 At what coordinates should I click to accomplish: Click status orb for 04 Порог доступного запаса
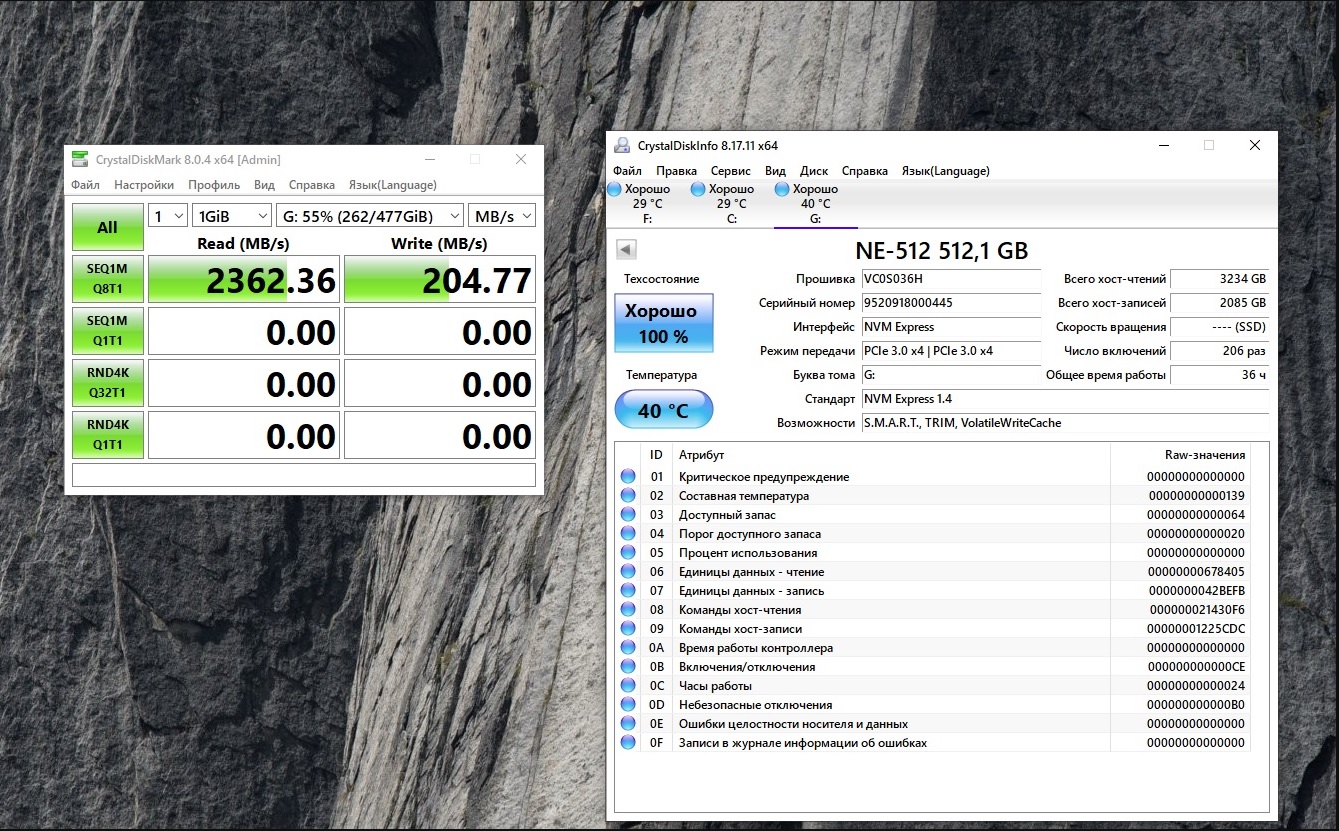click(628, 534)
